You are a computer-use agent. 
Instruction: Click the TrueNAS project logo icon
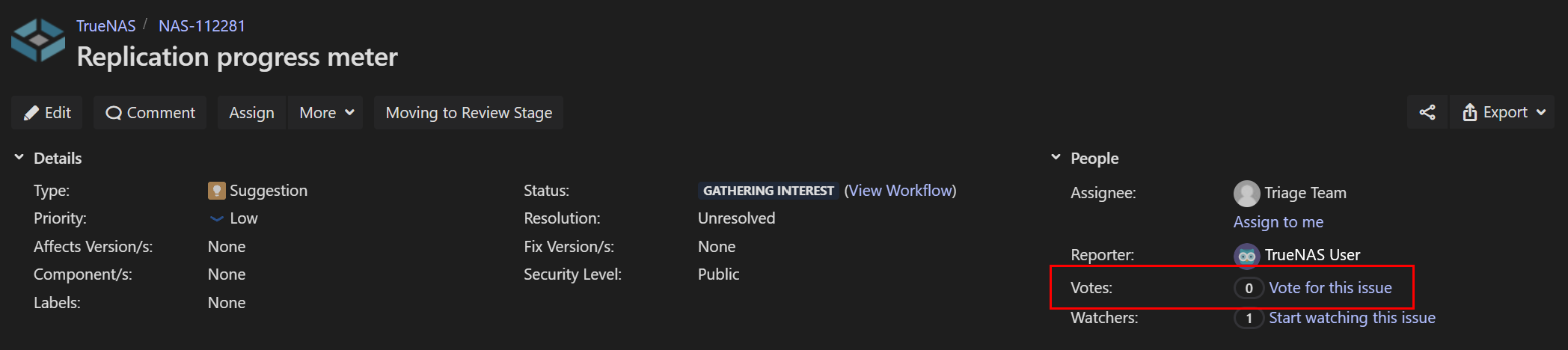tap(38, 40)
